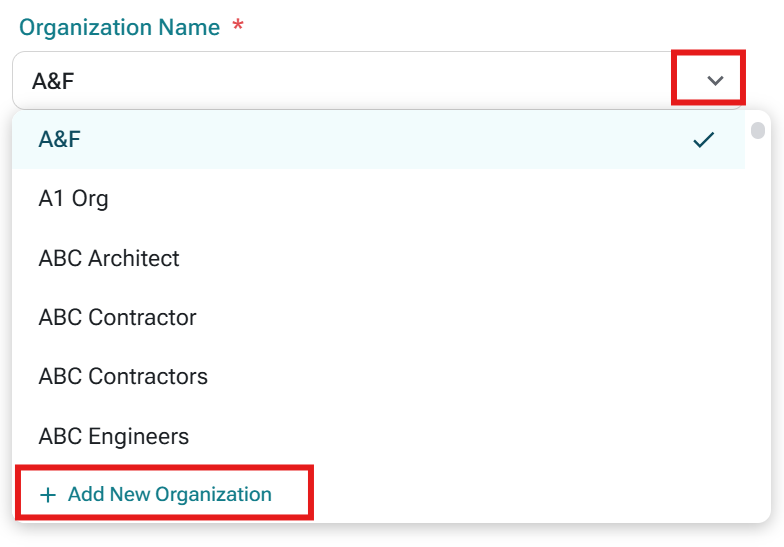Focus the Organization Name combo box field
Viewport: 784px width, 547px height.
[378, 80]
